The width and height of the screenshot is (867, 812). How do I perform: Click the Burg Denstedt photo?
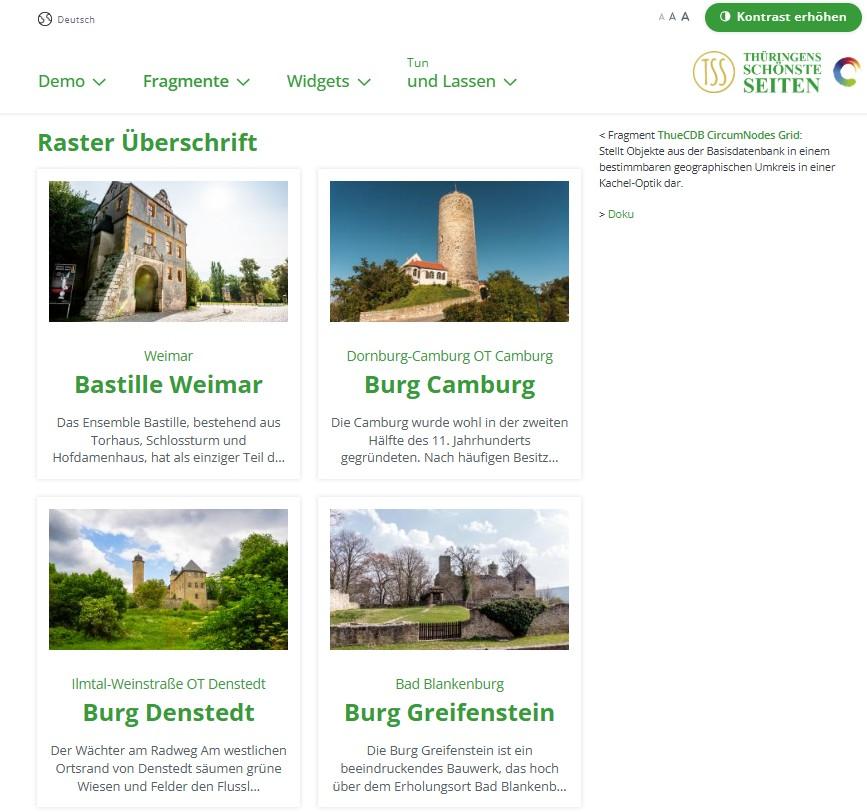[169, 579]
